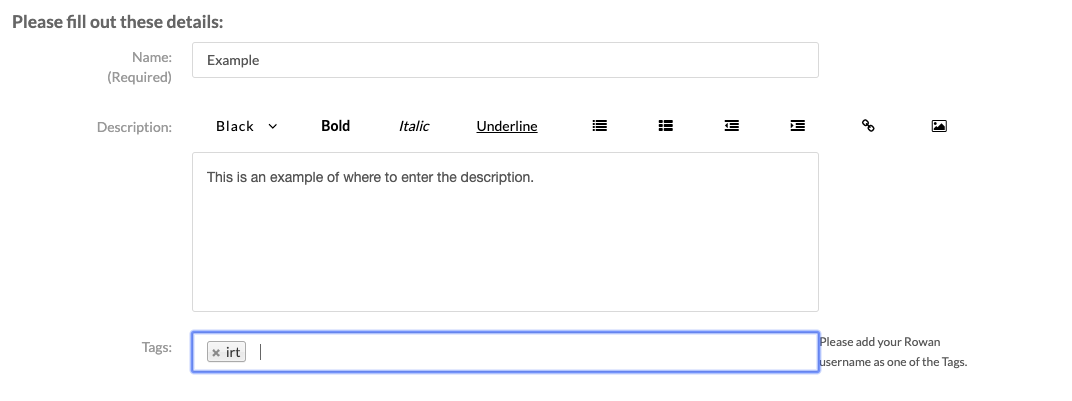Insert a hyperlink with the chain icon
1072x401 pixels.
868,126
